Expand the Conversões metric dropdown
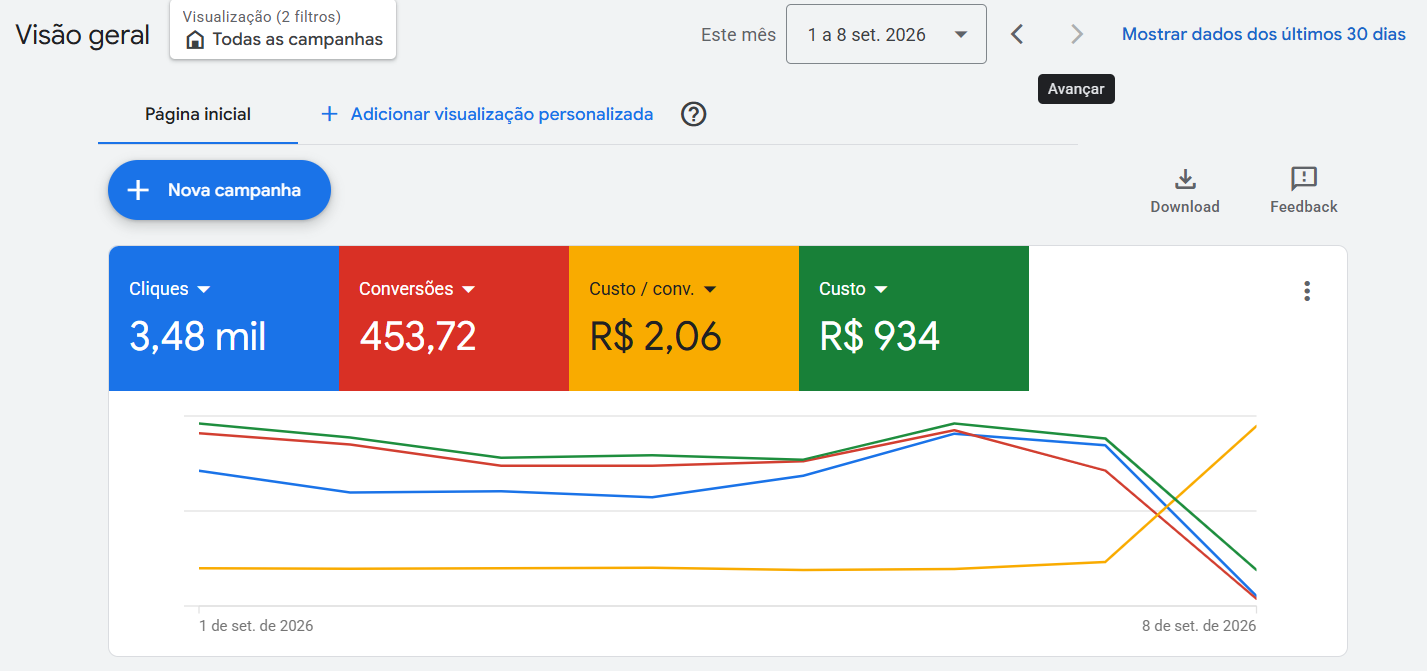Image resolution: width=1427 pixels, height=671 pixels. [x=469, y=289]
